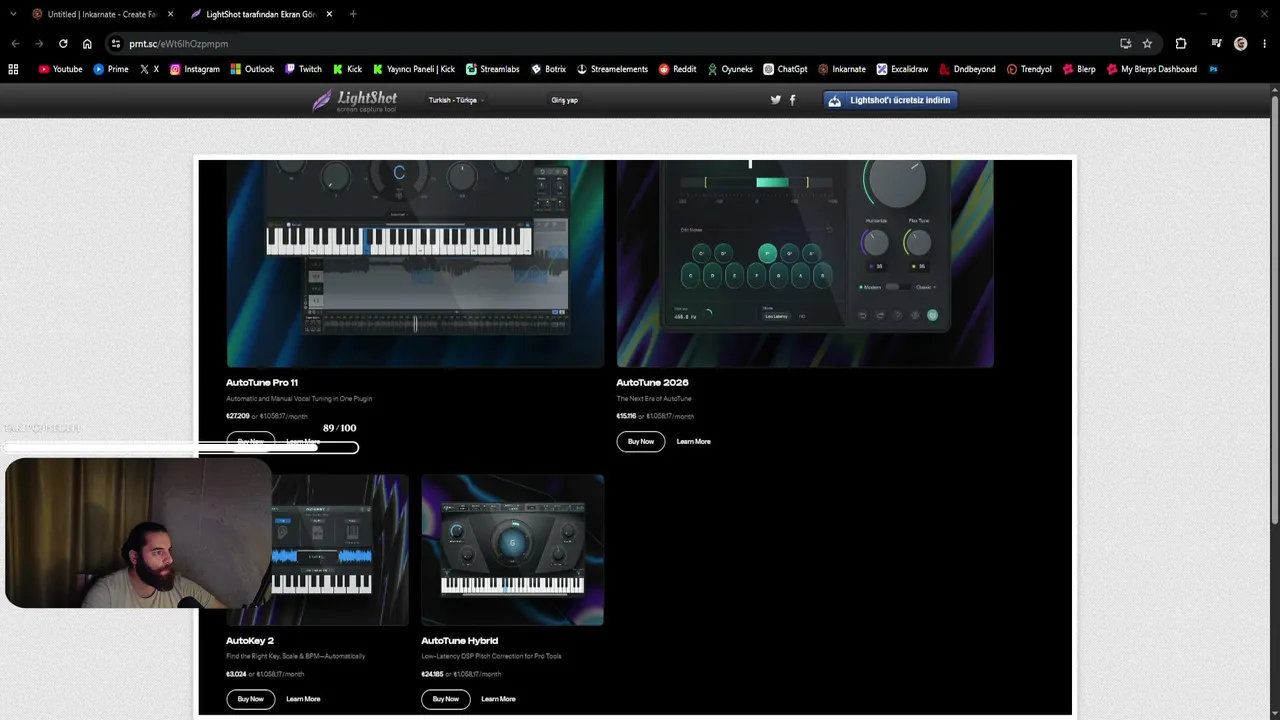
Task: Expand the Turkish - Türkçe language dropdown
Action: 456,100
